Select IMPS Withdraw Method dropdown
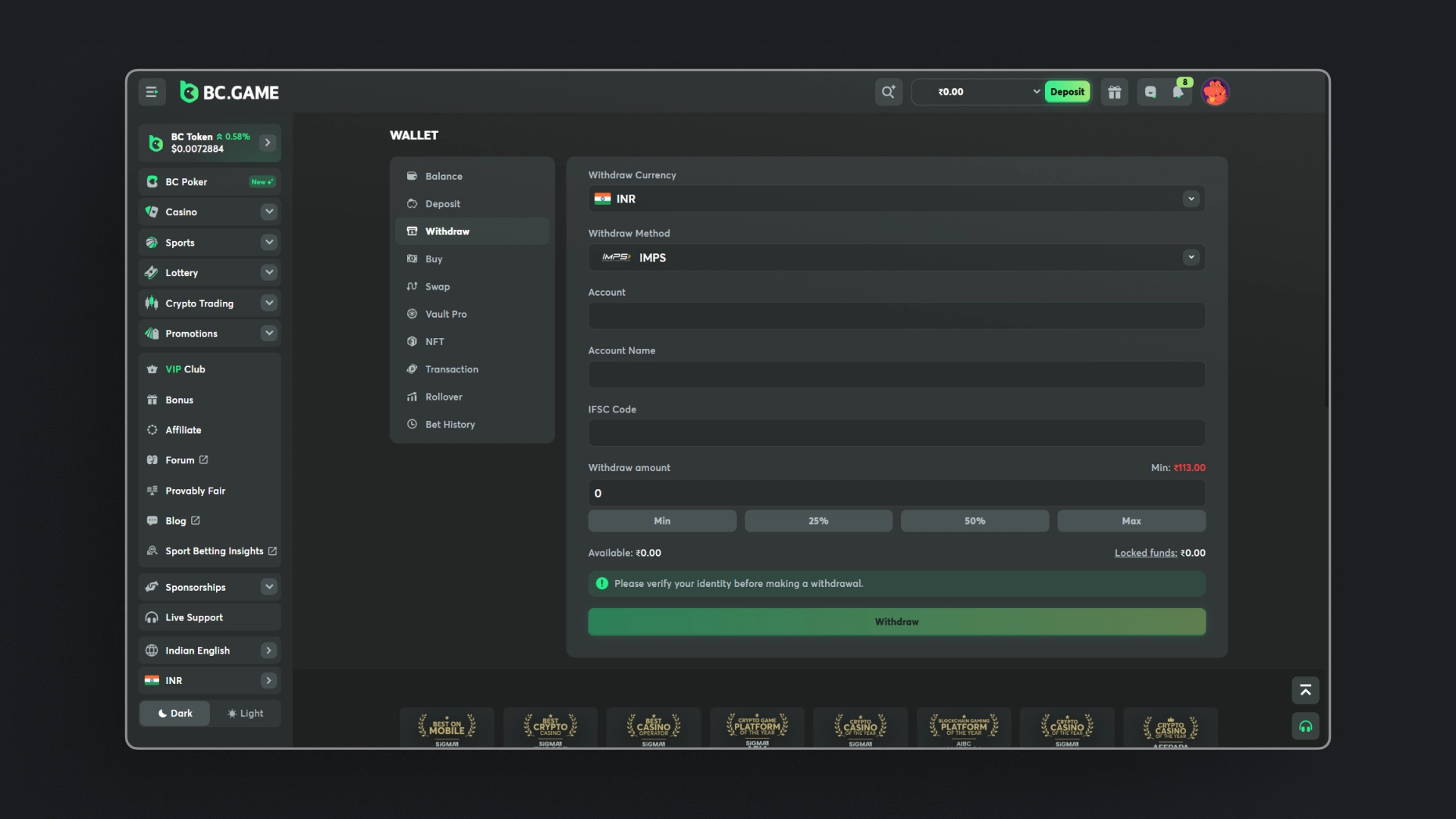This screenshot has height=819, width=1456. pyautogui.click(x=896, y=257)
